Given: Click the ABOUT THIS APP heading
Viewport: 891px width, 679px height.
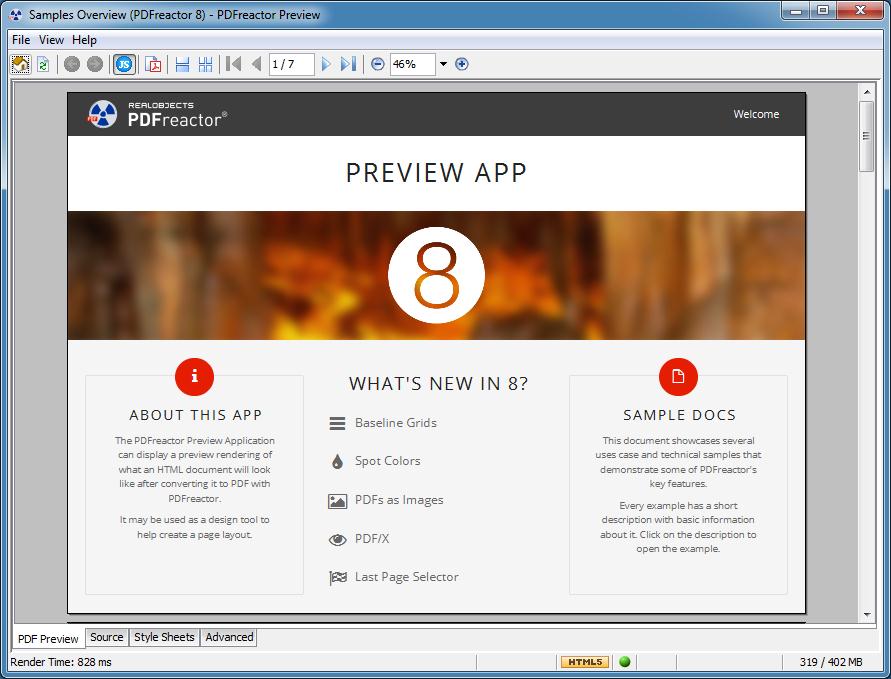Looking at the screenshot, I should click(x=195, y=415).
